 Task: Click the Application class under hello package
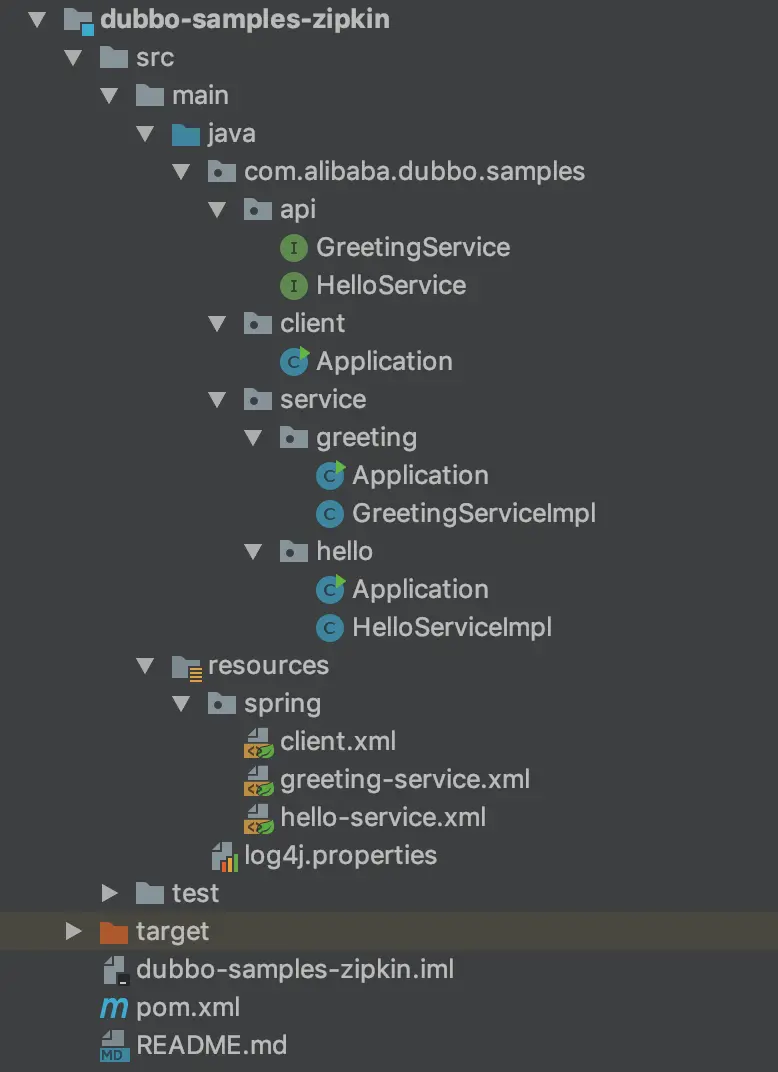(420, 589)
